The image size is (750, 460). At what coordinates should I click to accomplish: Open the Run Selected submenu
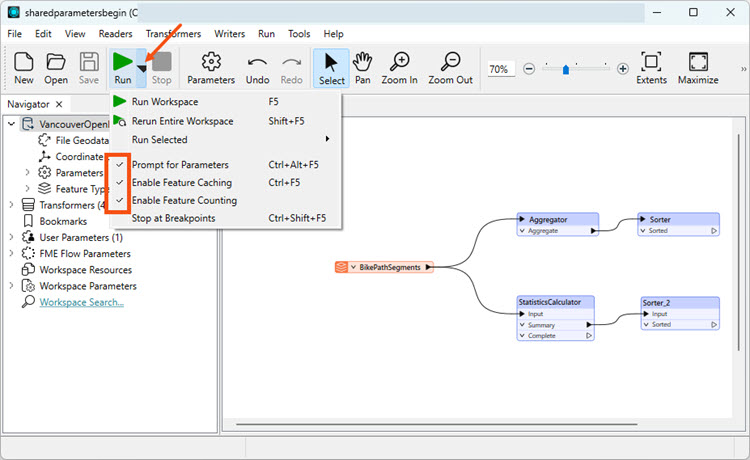pyautogui.click(x=225, y=140)
